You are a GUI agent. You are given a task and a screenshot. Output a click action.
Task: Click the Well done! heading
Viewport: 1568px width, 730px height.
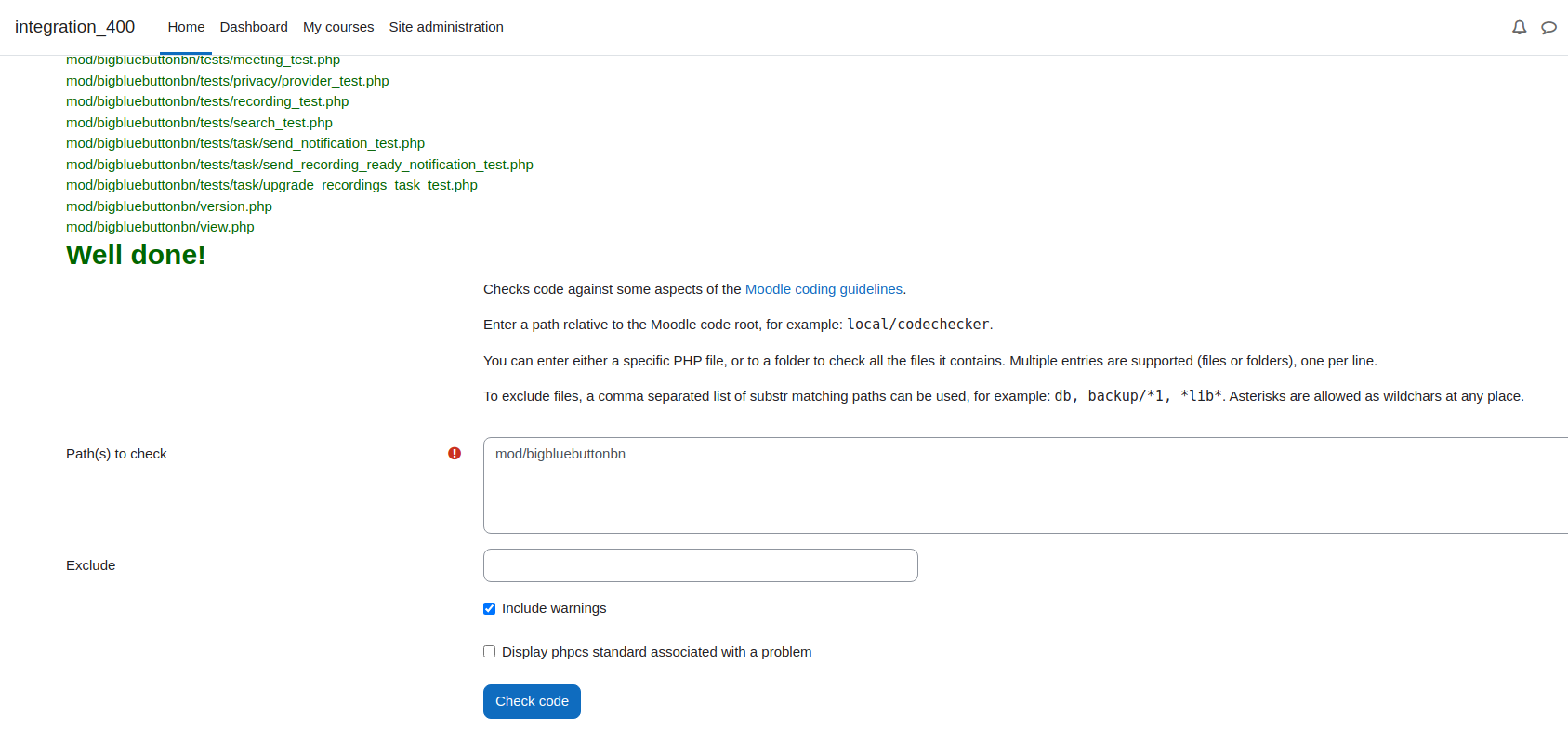click(136, 255)
